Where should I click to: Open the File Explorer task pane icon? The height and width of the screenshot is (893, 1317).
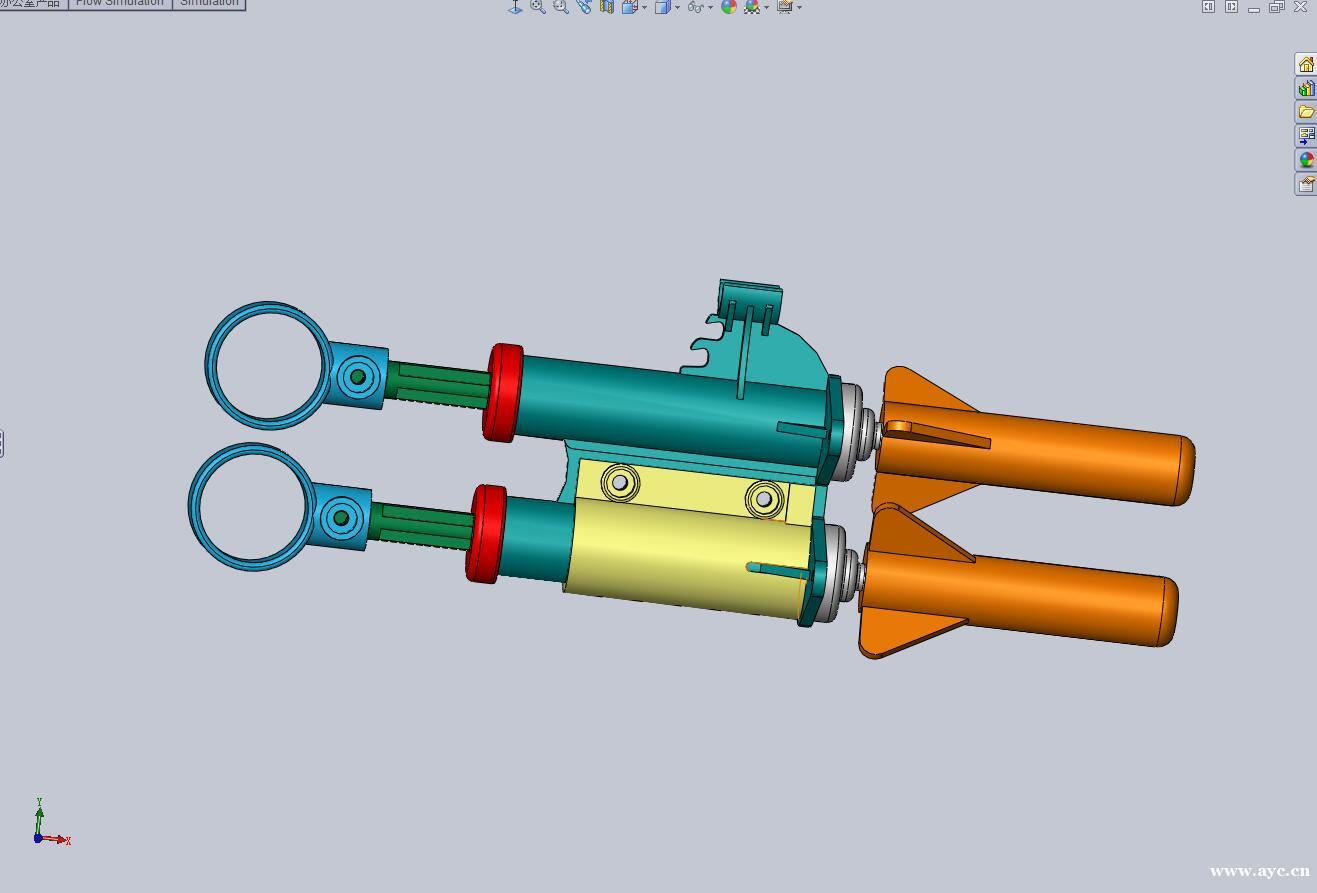point(1306,111)
